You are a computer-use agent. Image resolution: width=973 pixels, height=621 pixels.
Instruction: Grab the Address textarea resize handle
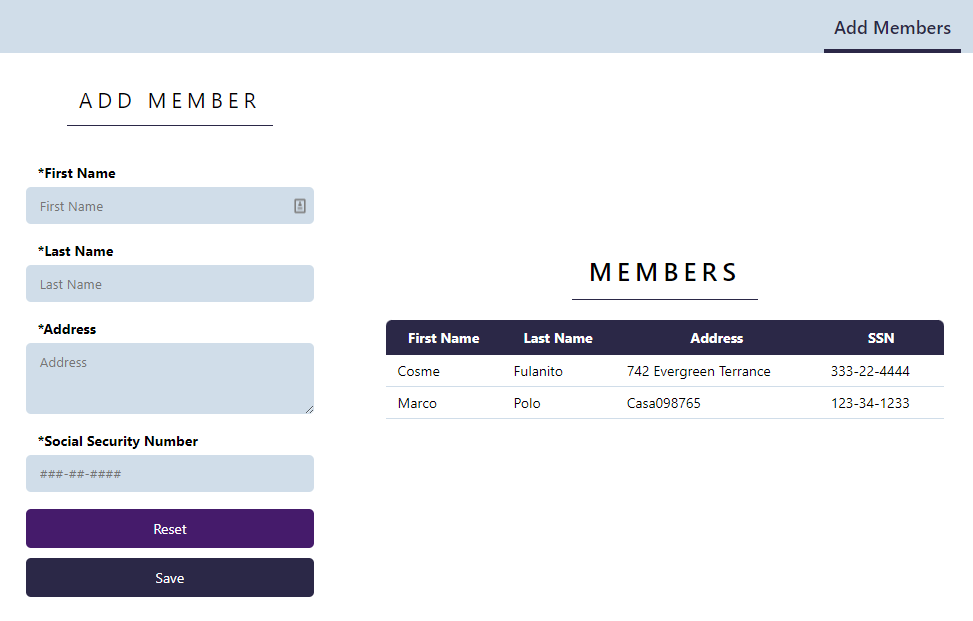(x=309, y=409)
